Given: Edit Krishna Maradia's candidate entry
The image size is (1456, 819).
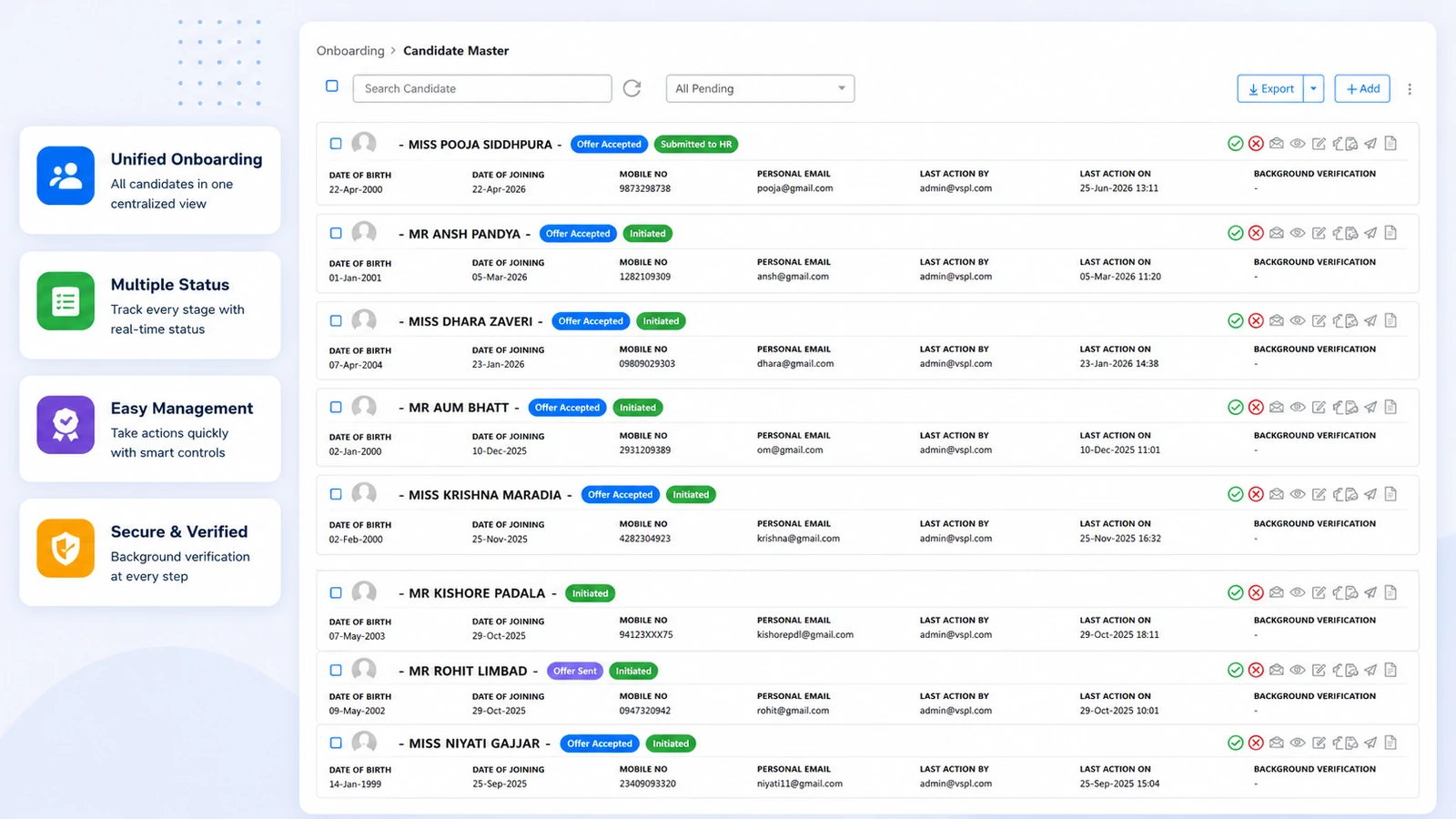Looking at the screenshot, I should (x=1319, y=494).
